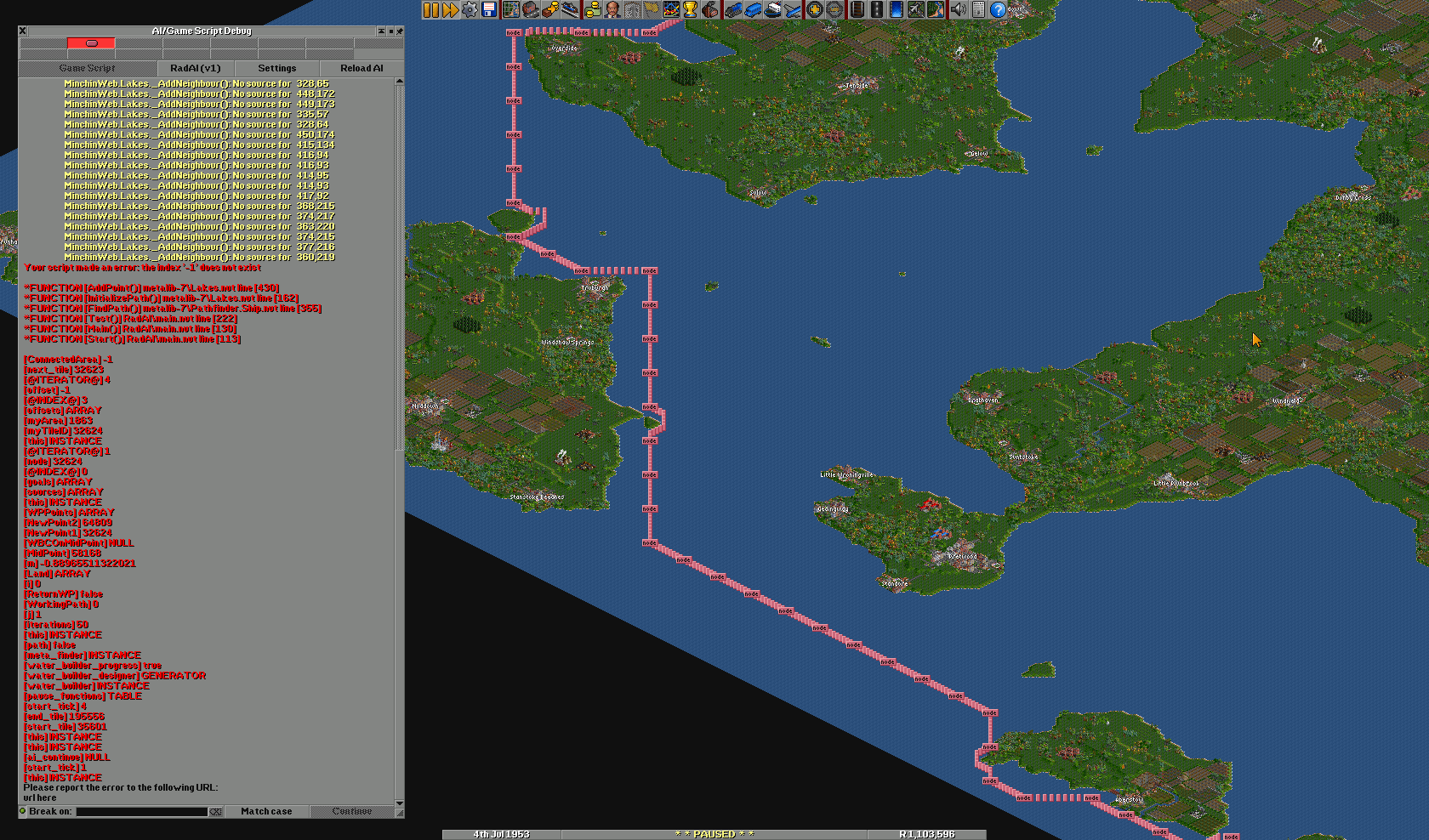1429x840 pixels.
Task: Toggle the game pause button
Action: point(431,10)
